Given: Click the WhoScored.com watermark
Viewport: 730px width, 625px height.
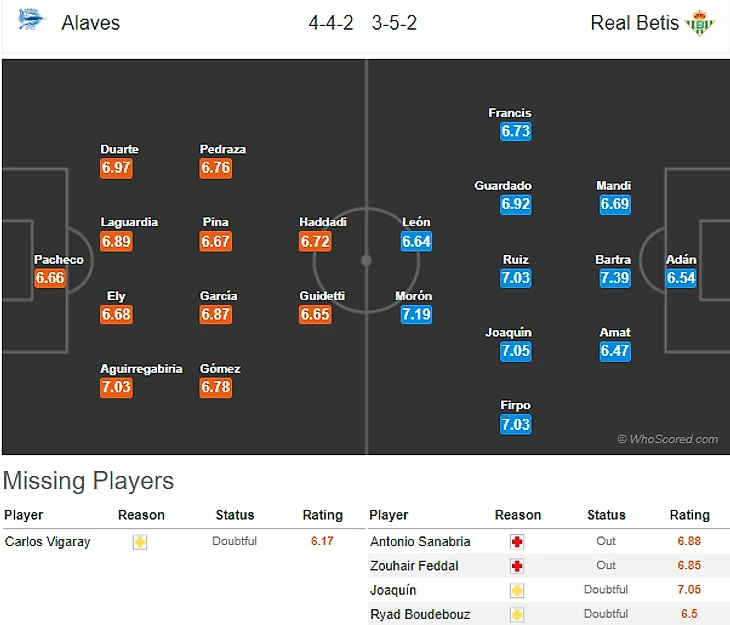Looking at the screenshot, I should (668, 439).
